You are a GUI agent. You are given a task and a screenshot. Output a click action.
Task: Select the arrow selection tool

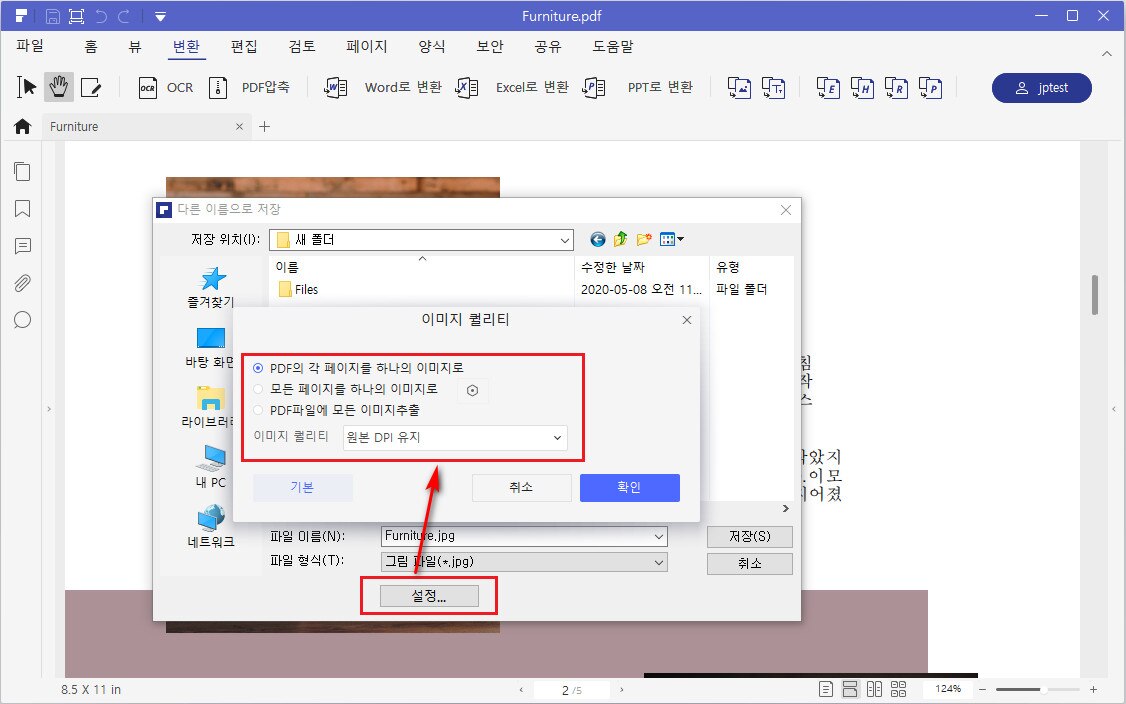click(x=27, y=87)
